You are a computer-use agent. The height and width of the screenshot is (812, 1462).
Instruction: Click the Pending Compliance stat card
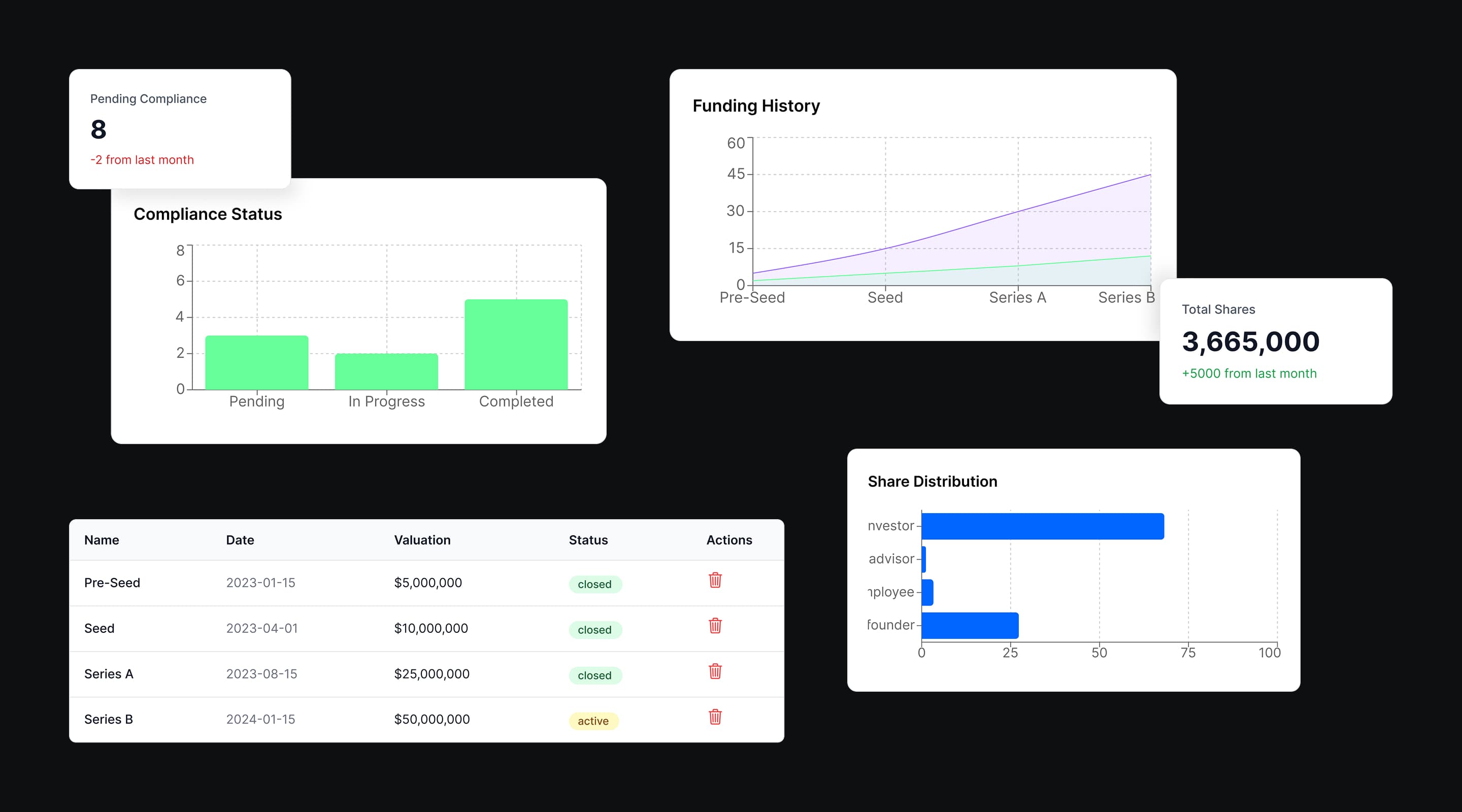(180, 129)
